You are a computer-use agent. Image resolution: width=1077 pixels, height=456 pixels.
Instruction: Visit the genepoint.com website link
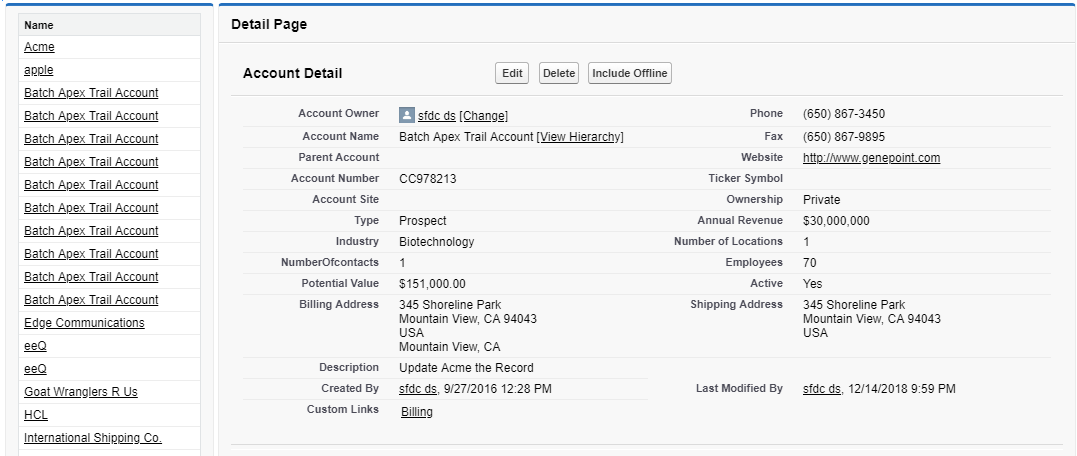tap(871, 158)
